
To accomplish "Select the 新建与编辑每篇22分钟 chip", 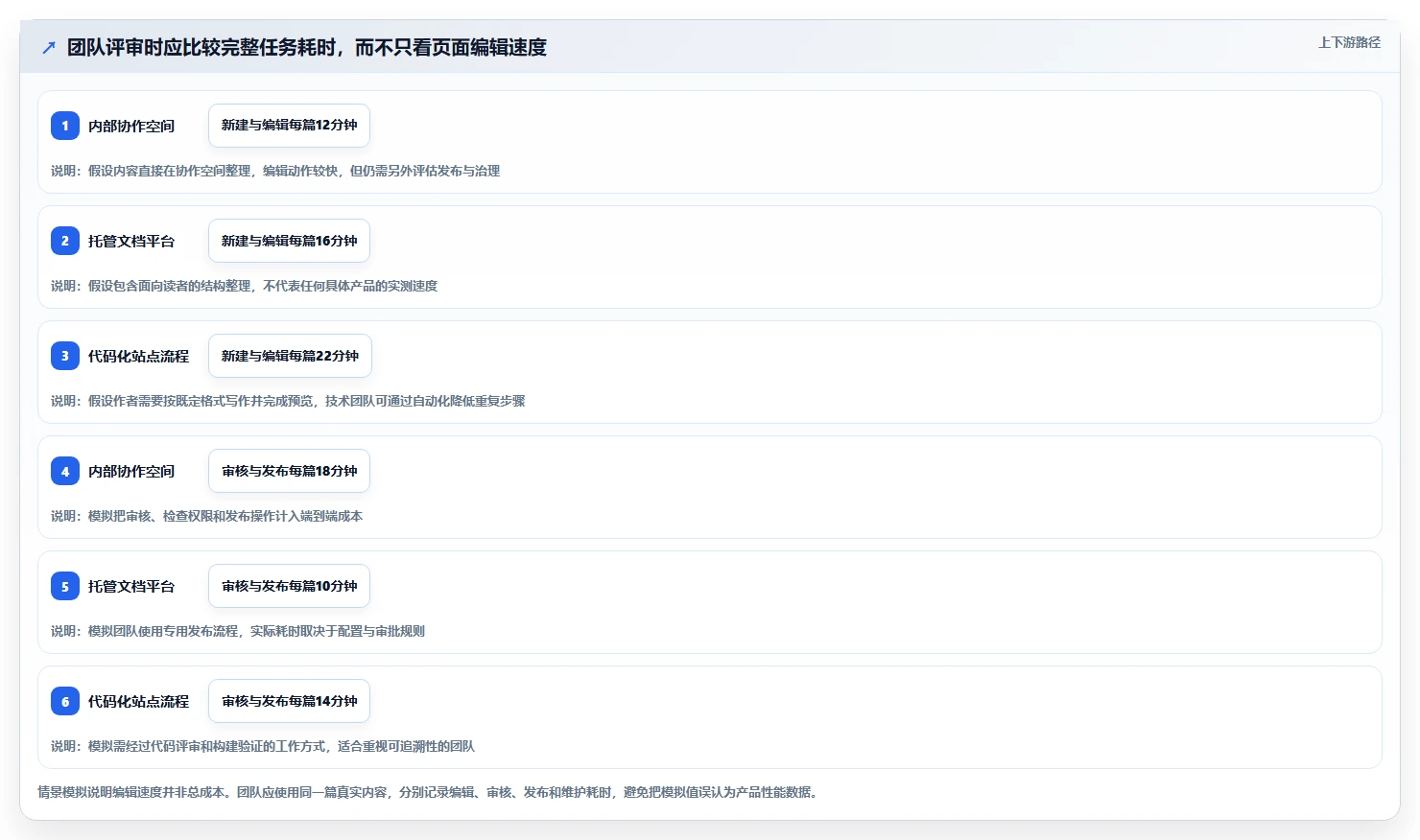I will pos(290,356).
